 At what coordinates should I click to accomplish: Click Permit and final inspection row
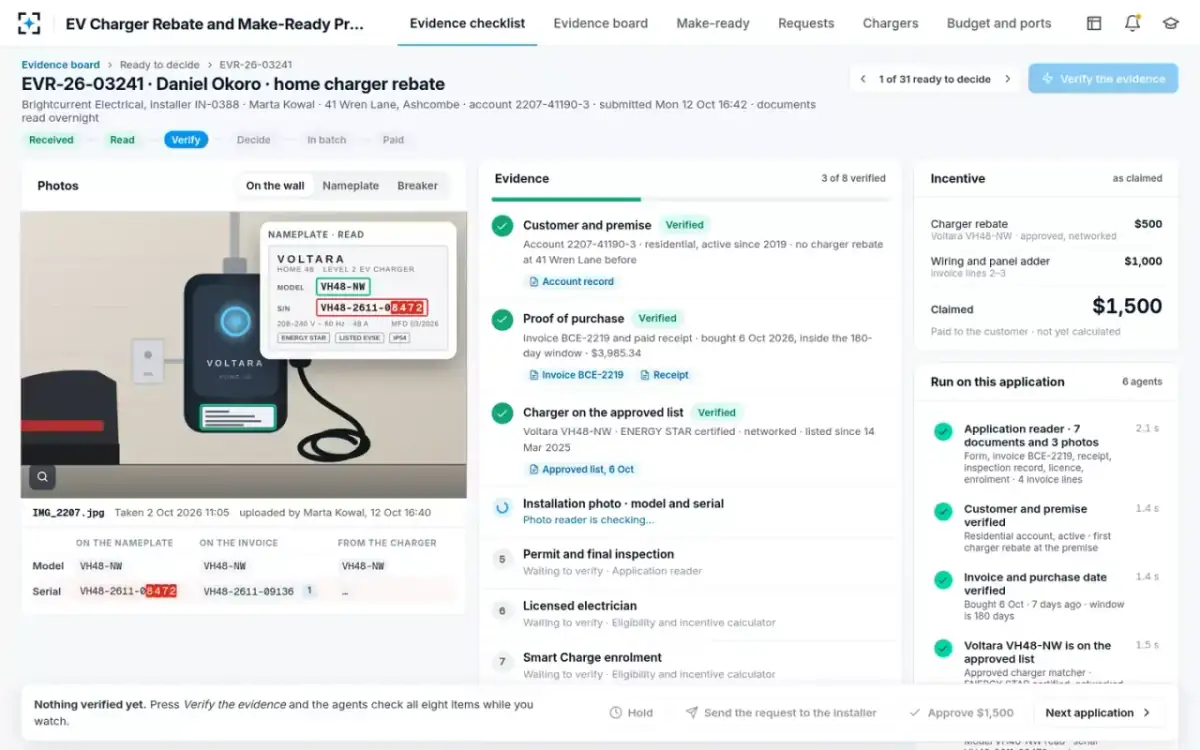pyautogui.click(x=690, y=561)
